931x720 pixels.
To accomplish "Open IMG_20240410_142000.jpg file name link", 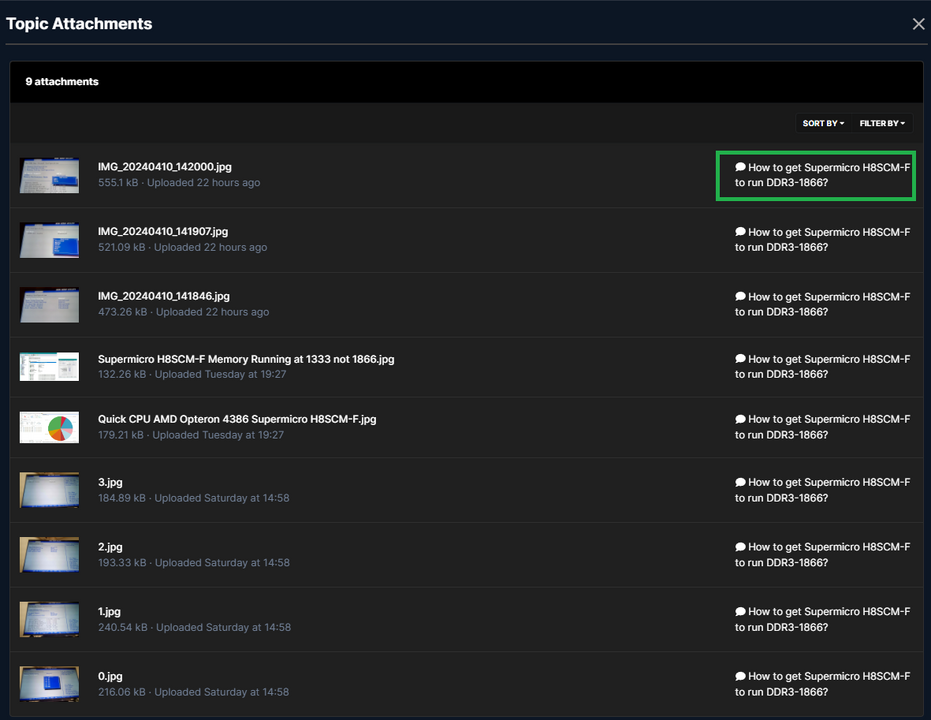I will click(x=164, y=167).
